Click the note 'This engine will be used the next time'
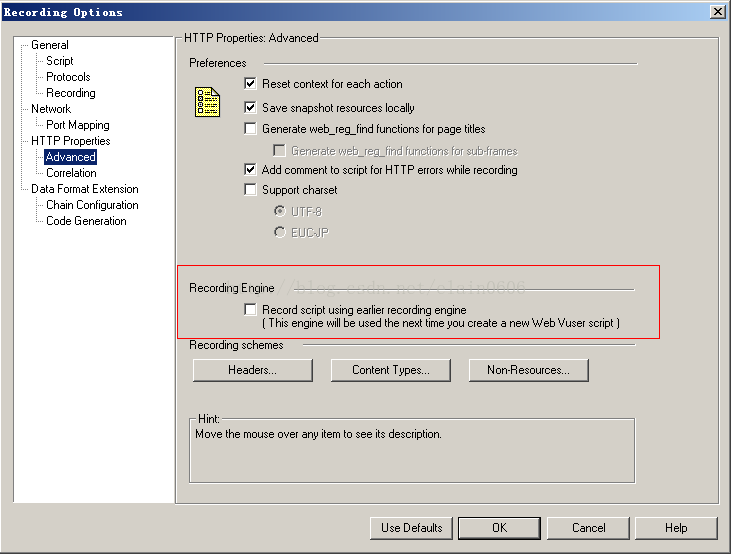Viewport: 732px width, 554px height. click(441, 323)
